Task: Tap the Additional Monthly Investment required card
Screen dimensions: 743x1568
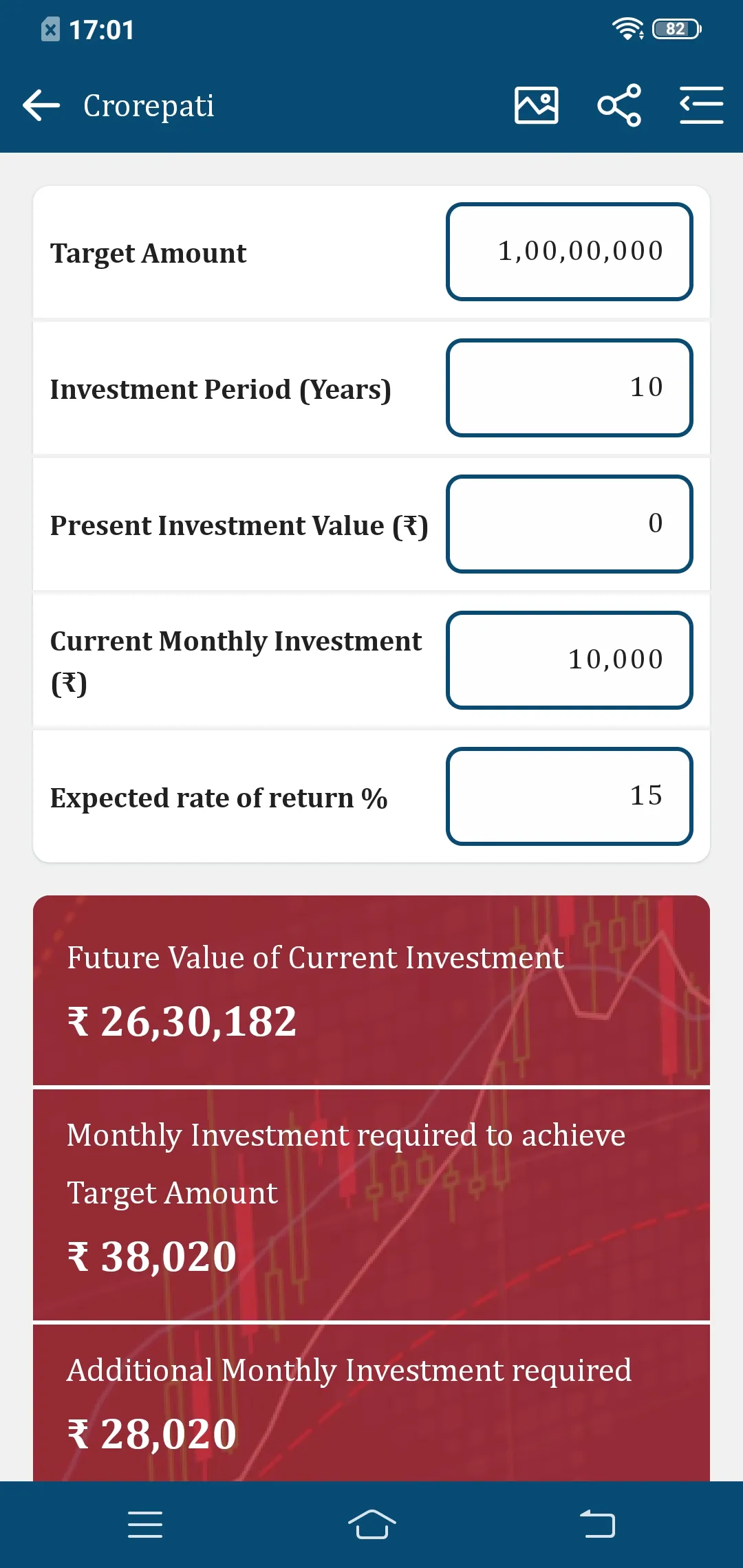Action: (371, 1403)
